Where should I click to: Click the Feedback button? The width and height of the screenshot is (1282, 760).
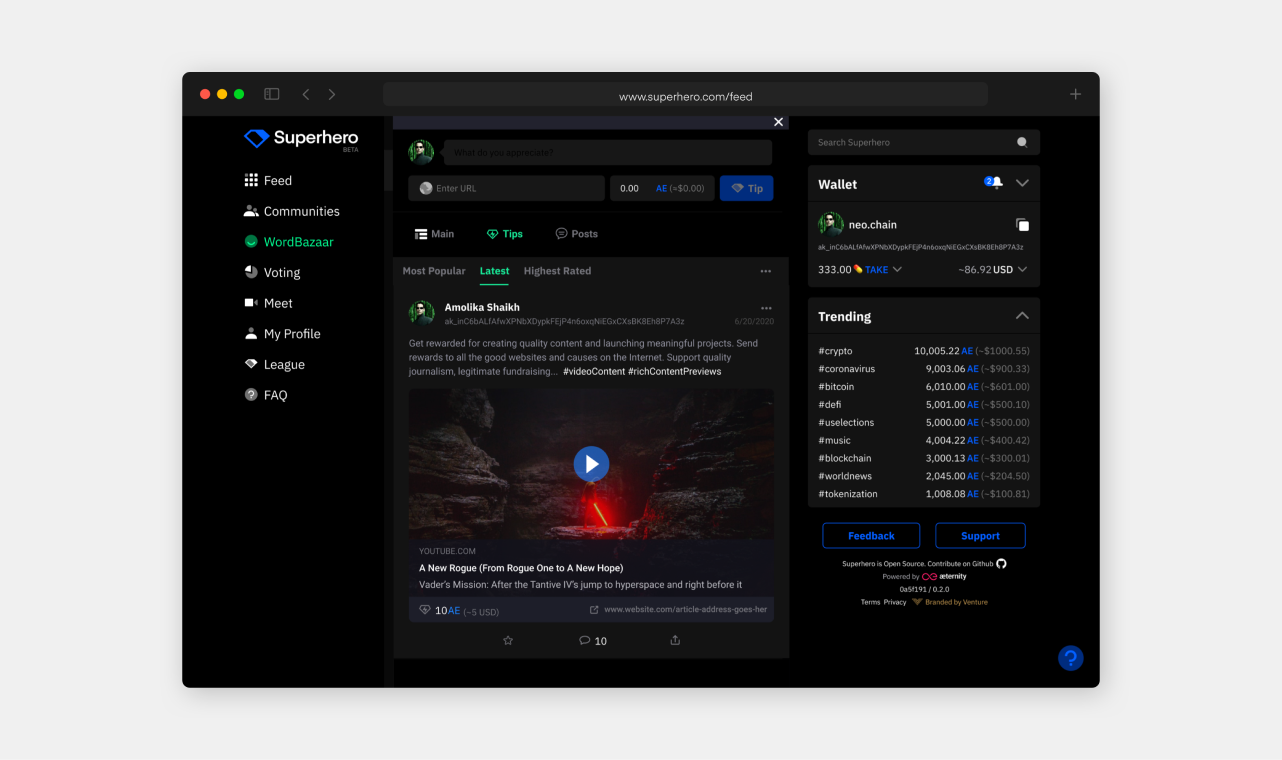coord(871,536)
